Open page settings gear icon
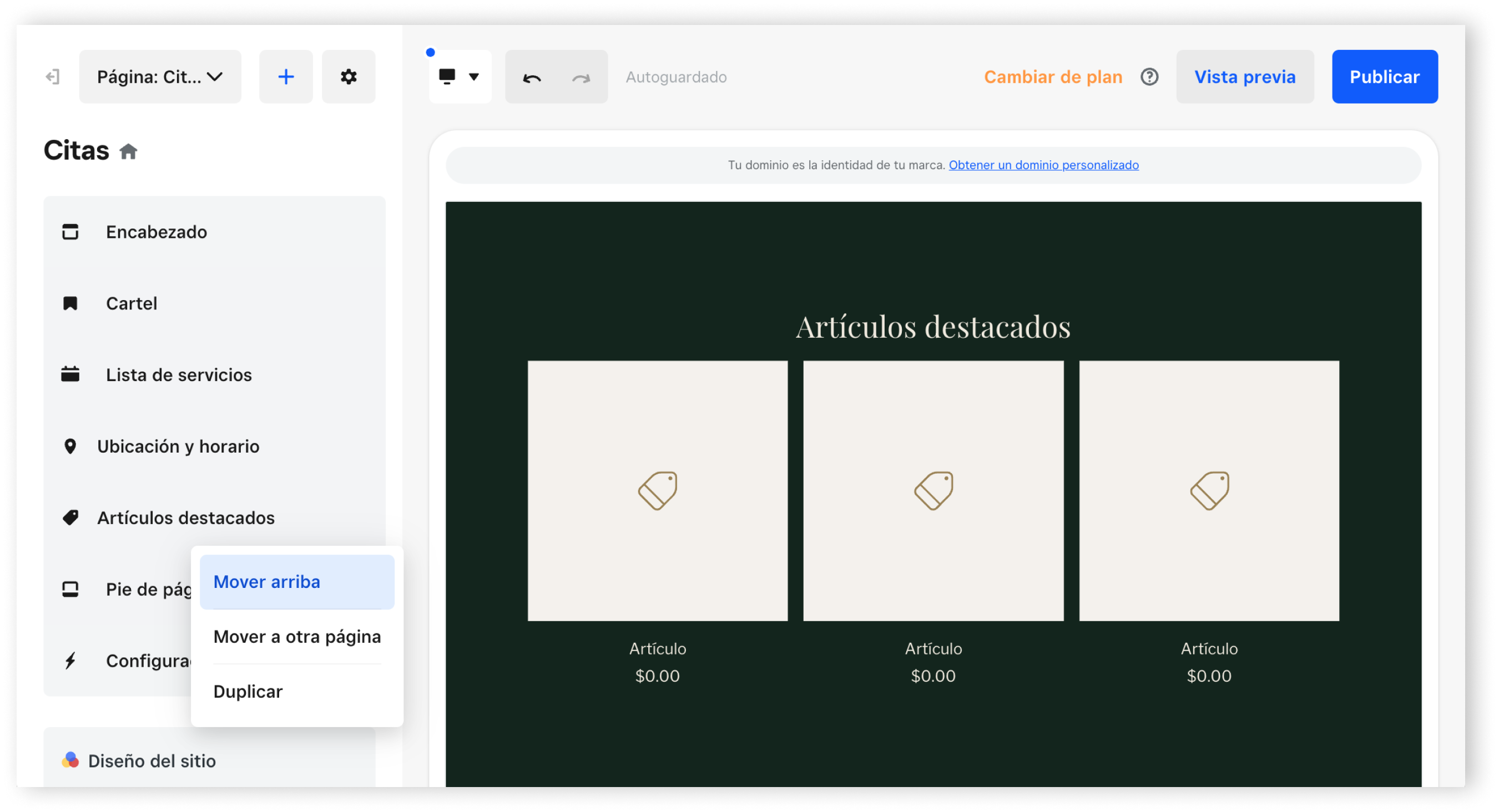1499x812 pixels. tap(349, 77)
